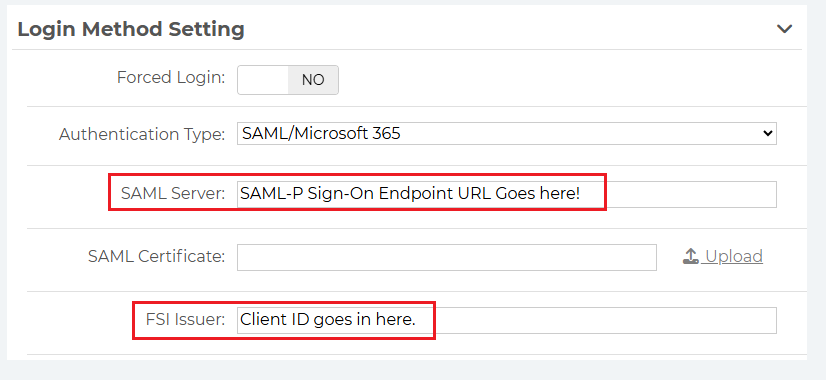Click the SAML Certificate label
The height and width of the screenshot is (380, 826).
(x=156, y=257)
